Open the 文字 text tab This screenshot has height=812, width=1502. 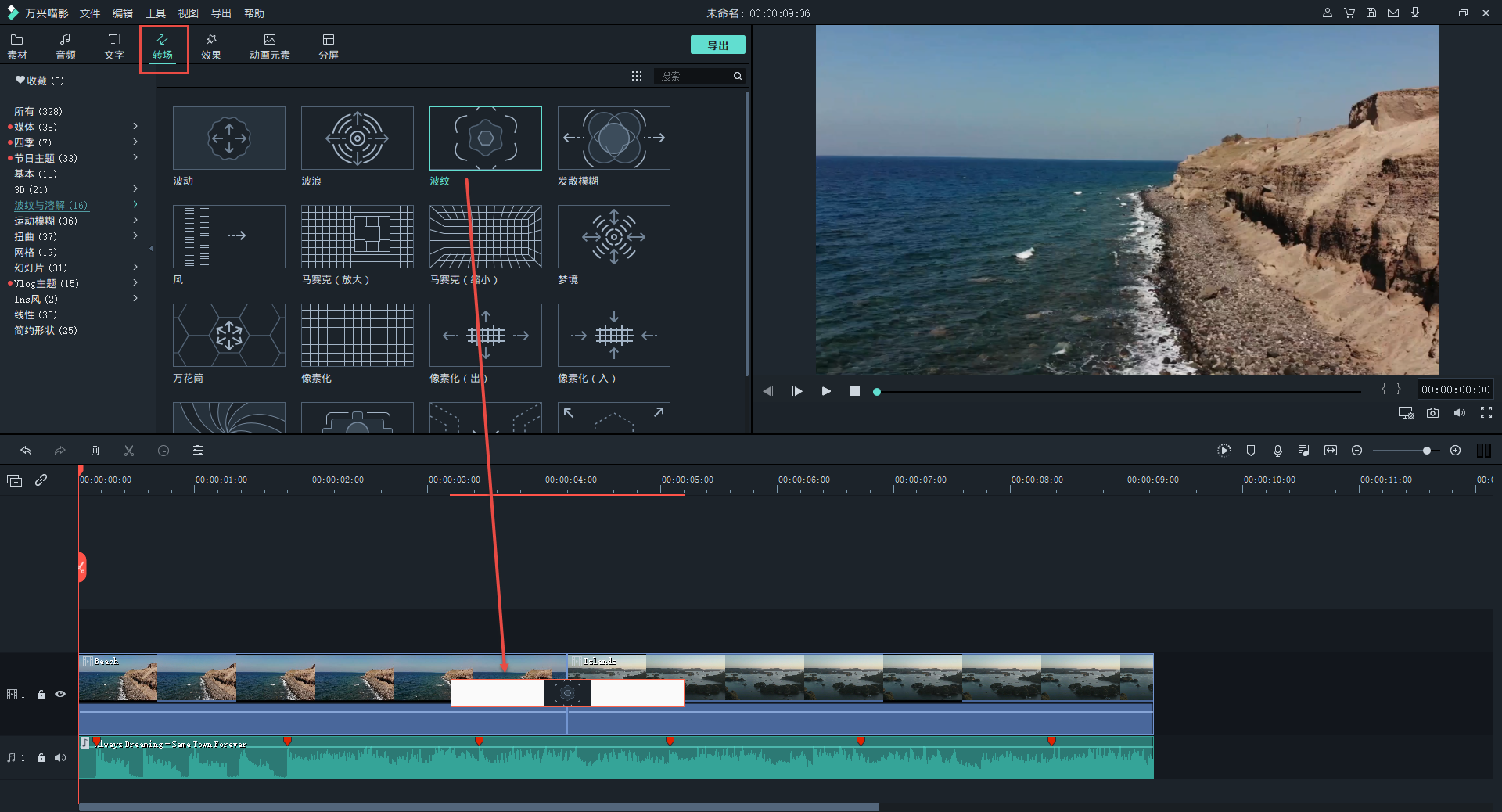coord(114,47)
